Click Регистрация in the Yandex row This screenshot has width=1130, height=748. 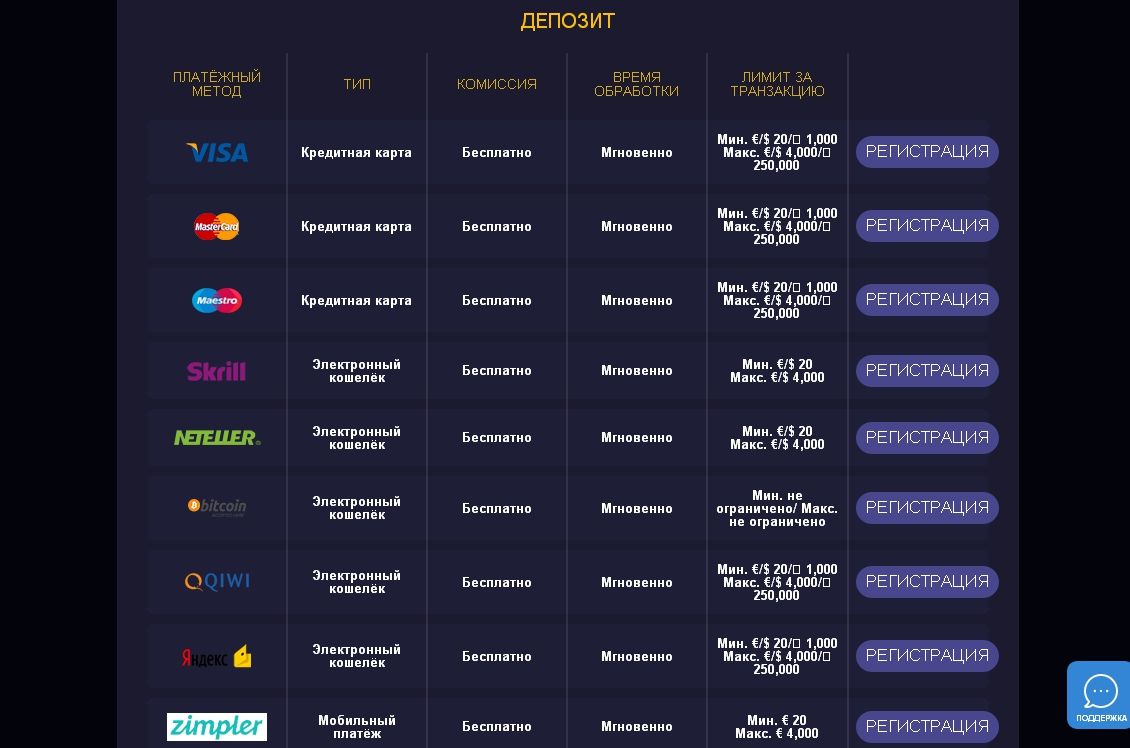coord(927,656)
